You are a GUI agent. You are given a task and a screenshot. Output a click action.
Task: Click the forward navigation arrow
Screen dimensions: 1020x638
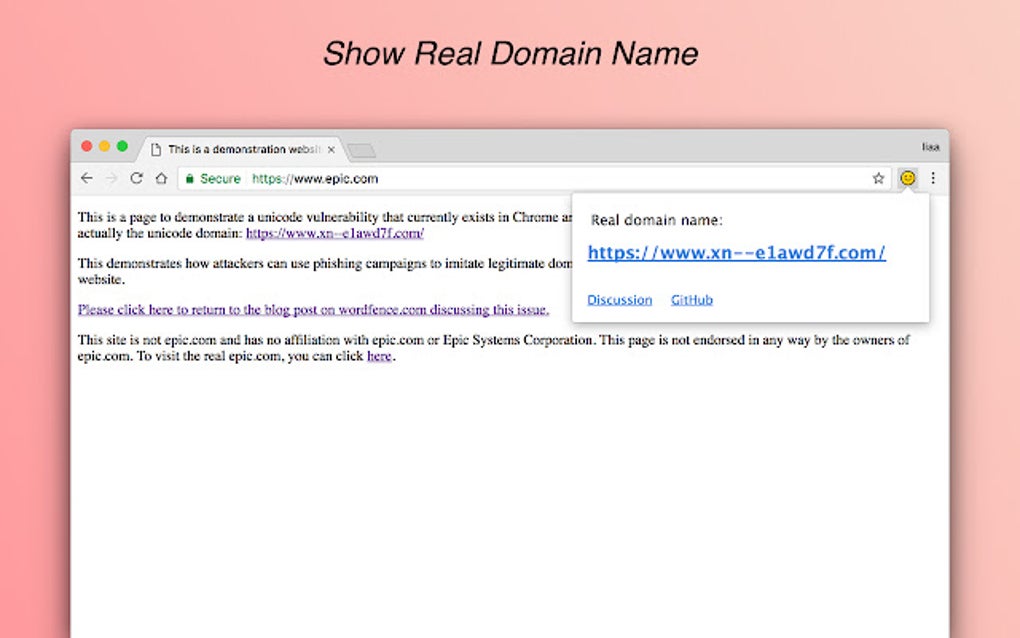(112, 178)
